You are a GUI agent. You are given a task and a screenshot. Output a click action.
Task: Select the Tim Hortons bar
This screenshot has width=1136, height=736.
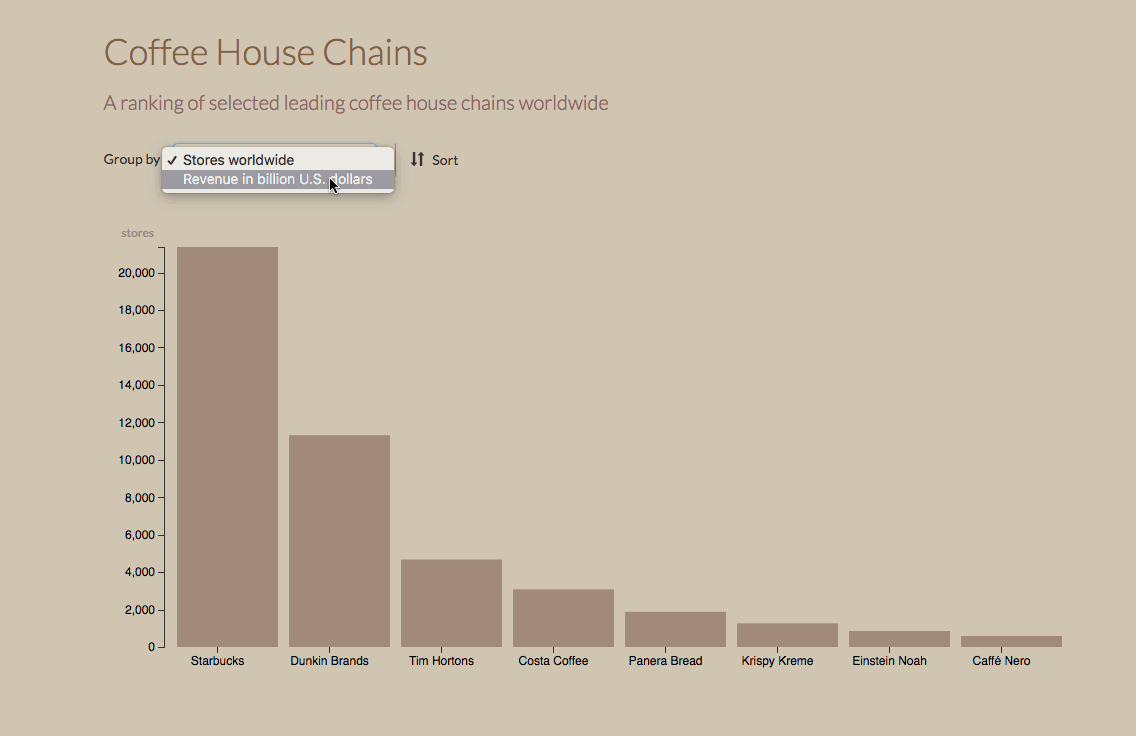pyautogui.click(x=451, y=603)
